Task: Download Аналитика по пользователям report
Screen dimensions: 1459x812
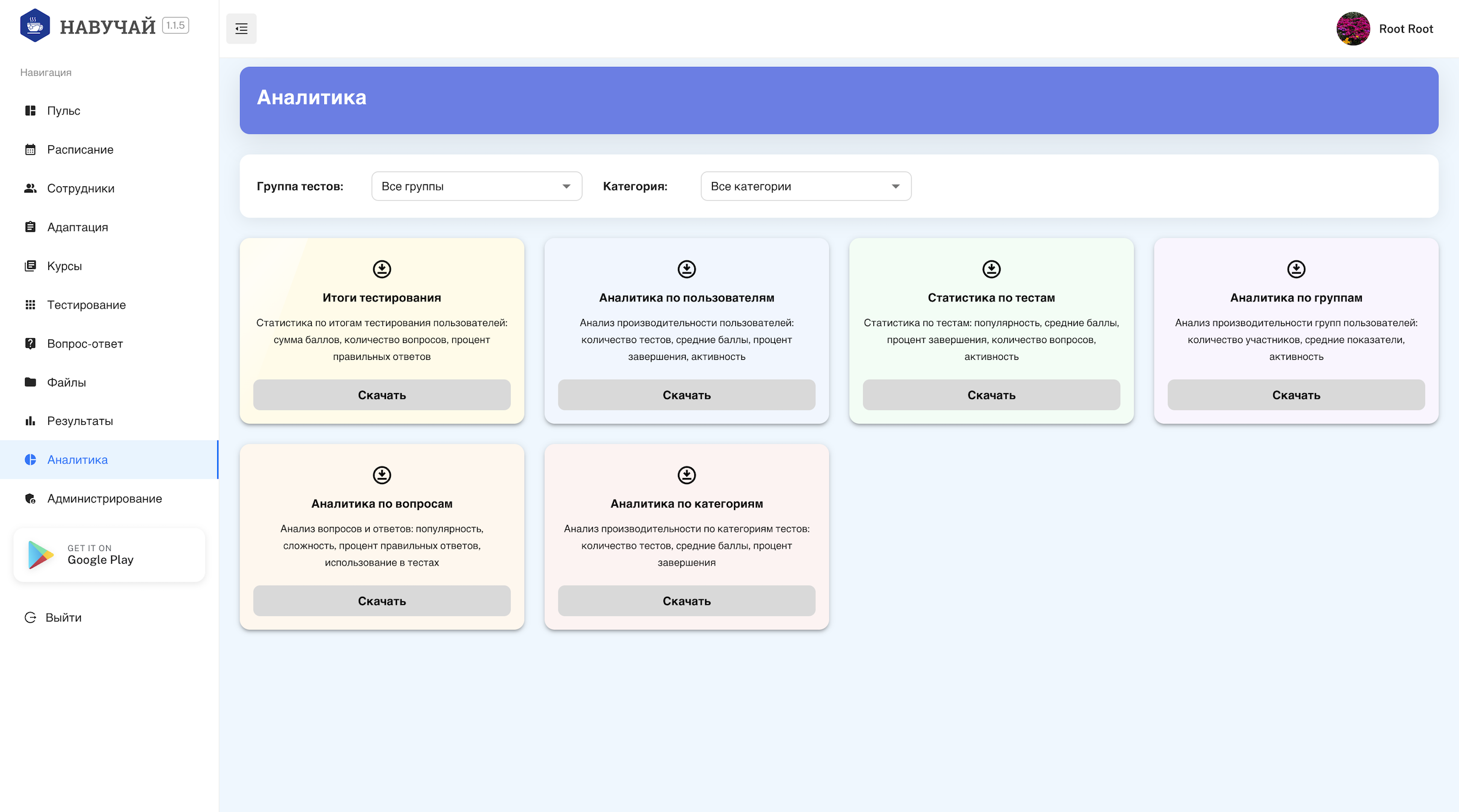Action: click(x=686, y=395)
